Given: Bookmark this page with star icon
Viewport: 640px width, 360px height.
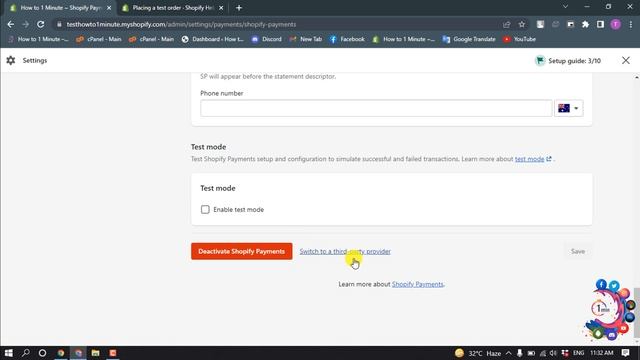Looking at the screenshot, I should [522, 24].
